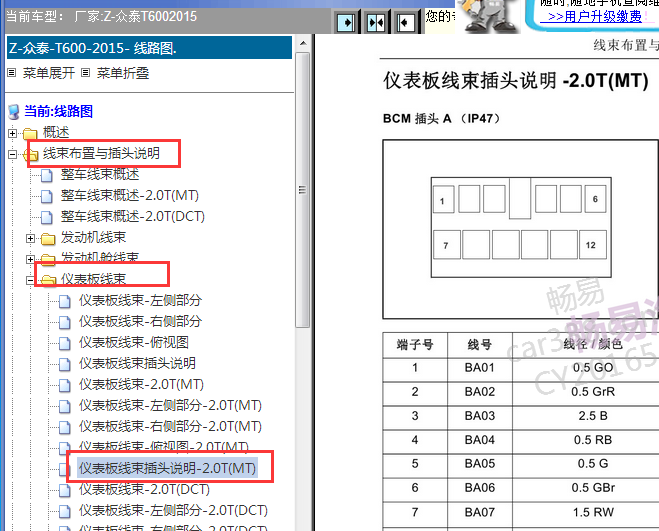Click the 端子号 column header
659x531 pixels.
pyautogui.click(x=415, y=345)
